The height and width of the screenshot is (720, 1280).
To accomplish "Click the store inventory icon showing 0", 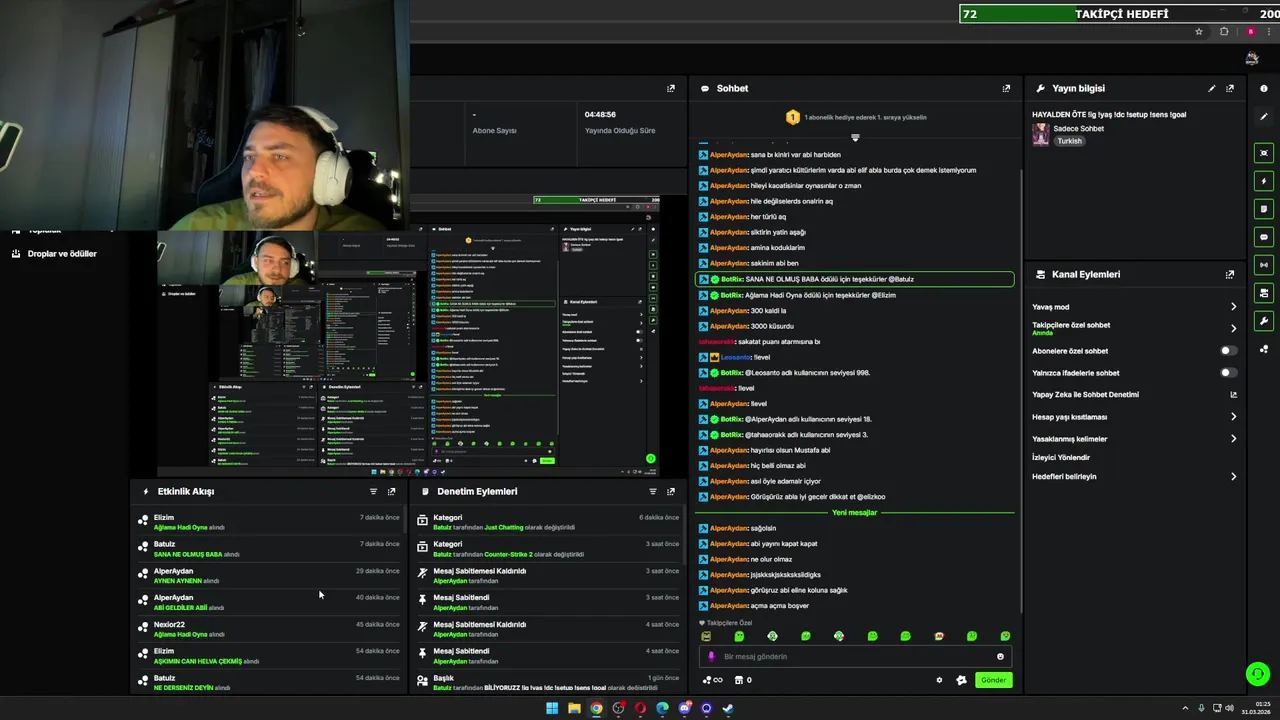I will point(743,680).
